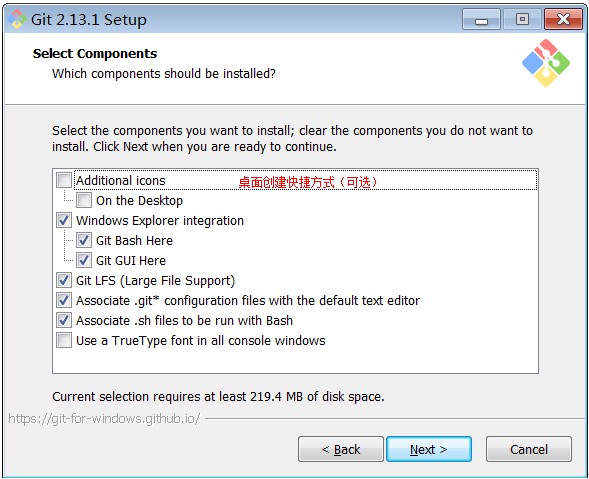Close the Git 2.13.1 Setup window
The width and height of the screenshot is (589, 479).
tap(563, 19)
